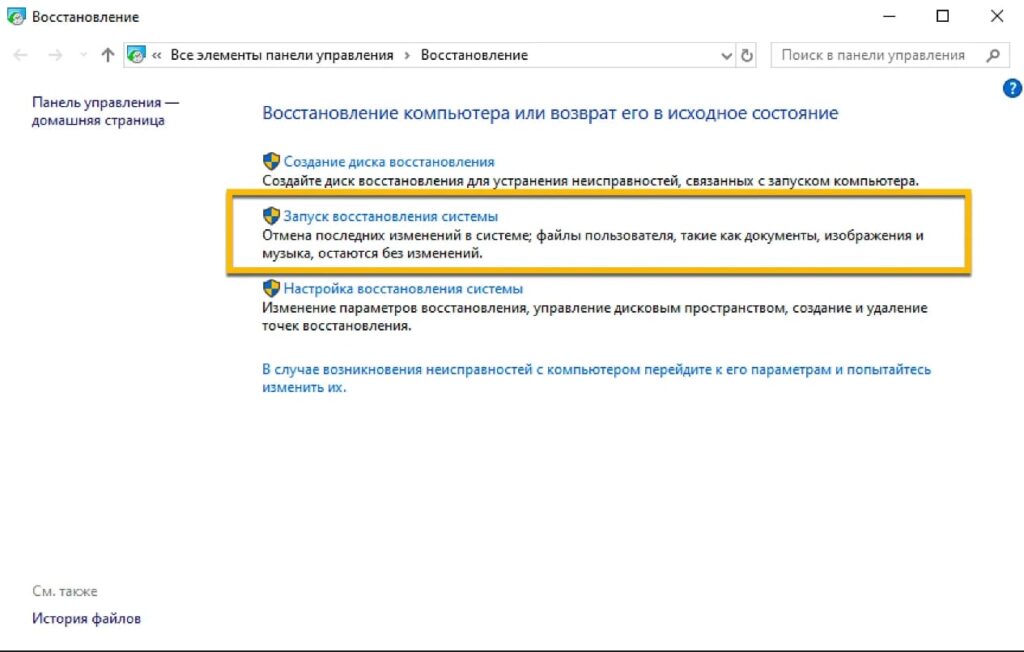The image size is (1024, 652).
Task: Click the 'См. также' label
Action: (x=65, y=591)
